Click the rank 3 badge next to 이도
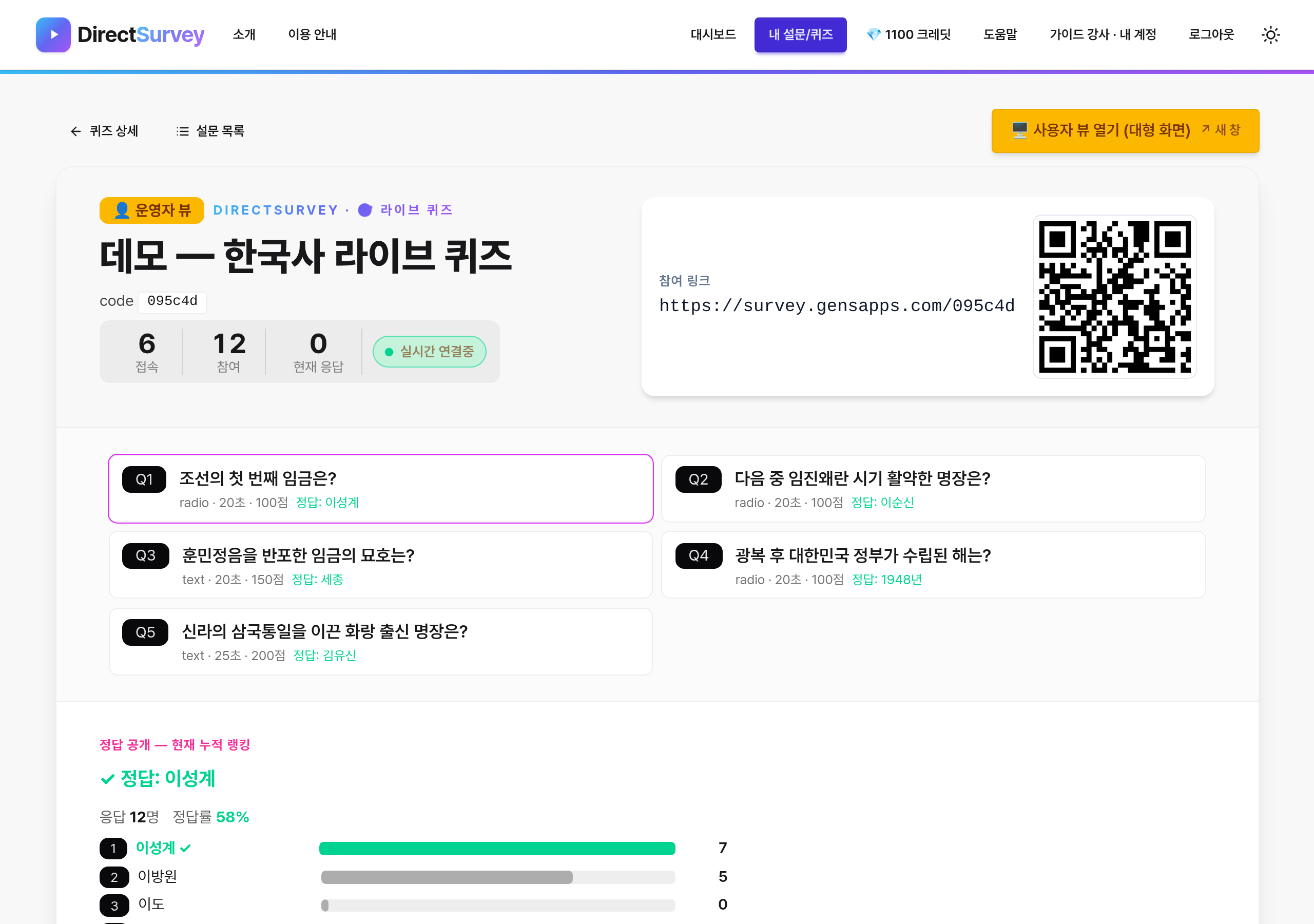 (x=114, y=905)
